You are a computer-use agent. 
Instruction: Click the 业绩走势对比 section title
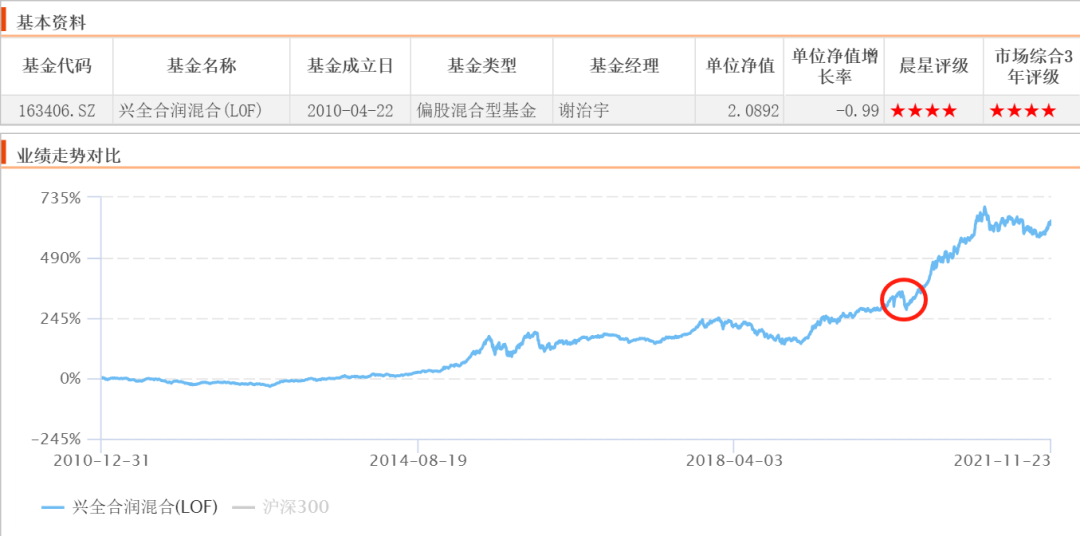(x=69, y=156)
